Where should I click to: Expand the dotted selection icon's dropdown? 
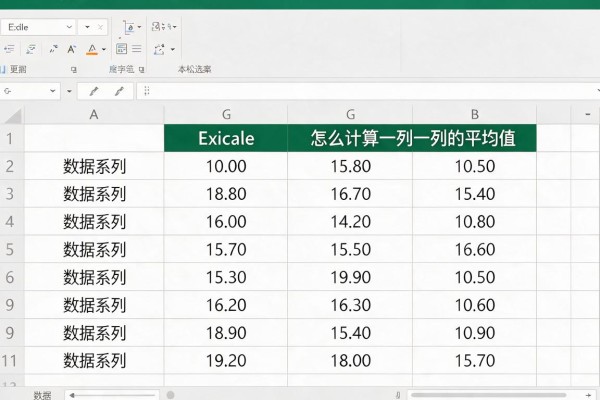(173, 49)
